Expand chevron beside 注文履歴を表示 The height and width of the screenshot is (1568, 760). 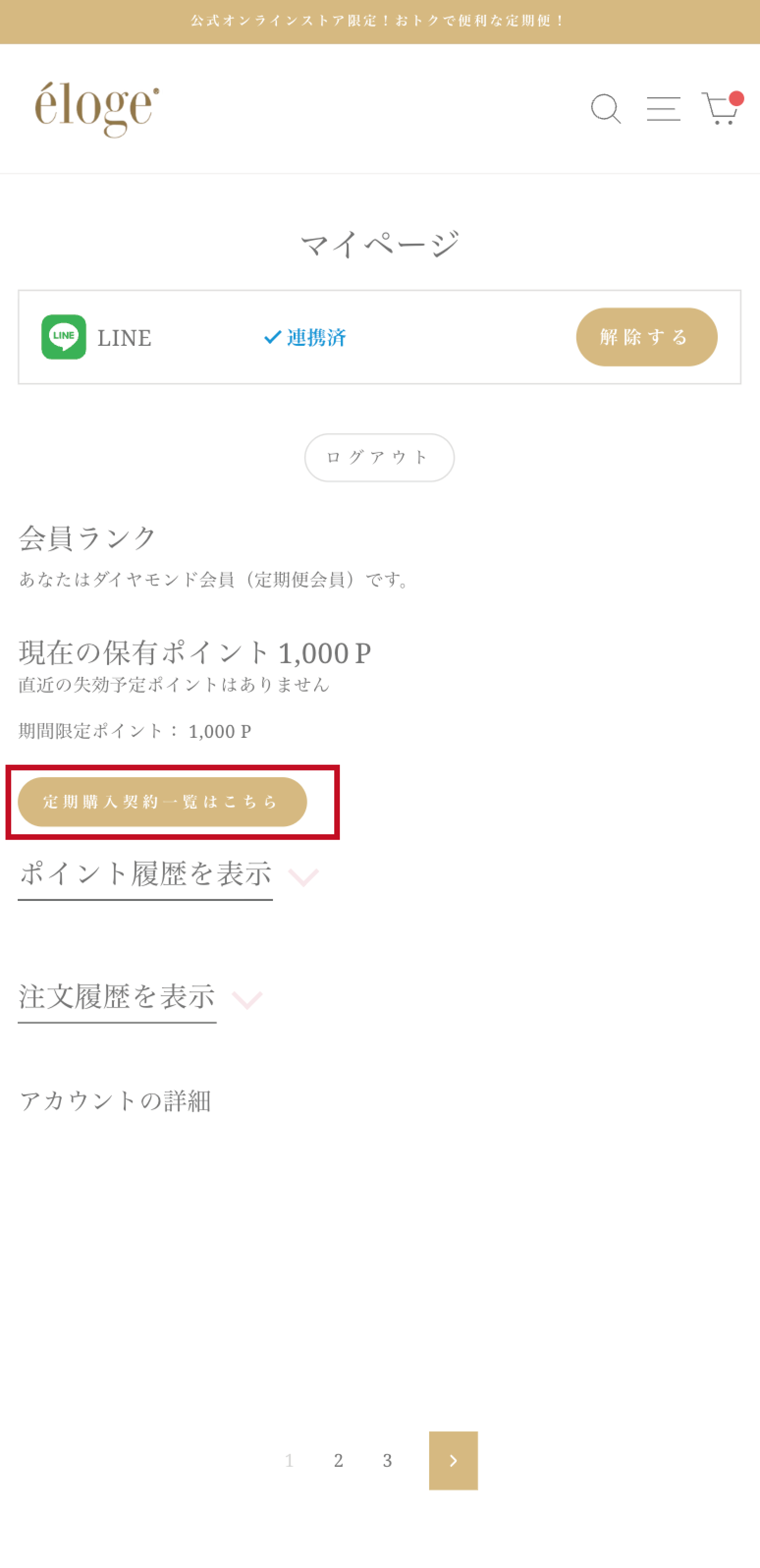coord(247,1000)
